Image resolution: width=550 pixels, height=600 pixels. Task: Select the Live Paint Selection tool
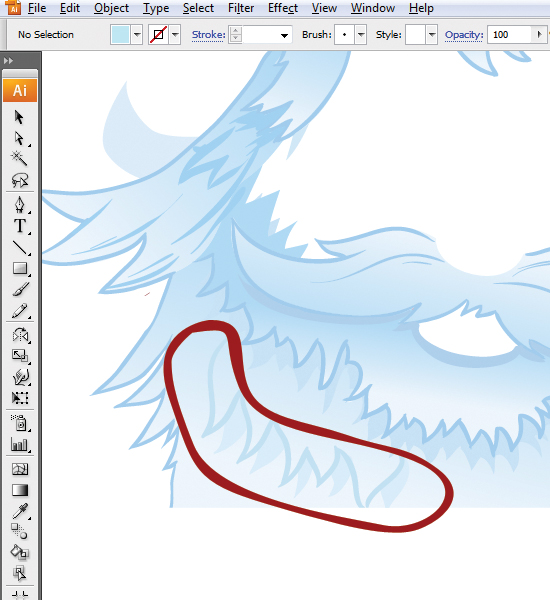click(x=19, y=574)
